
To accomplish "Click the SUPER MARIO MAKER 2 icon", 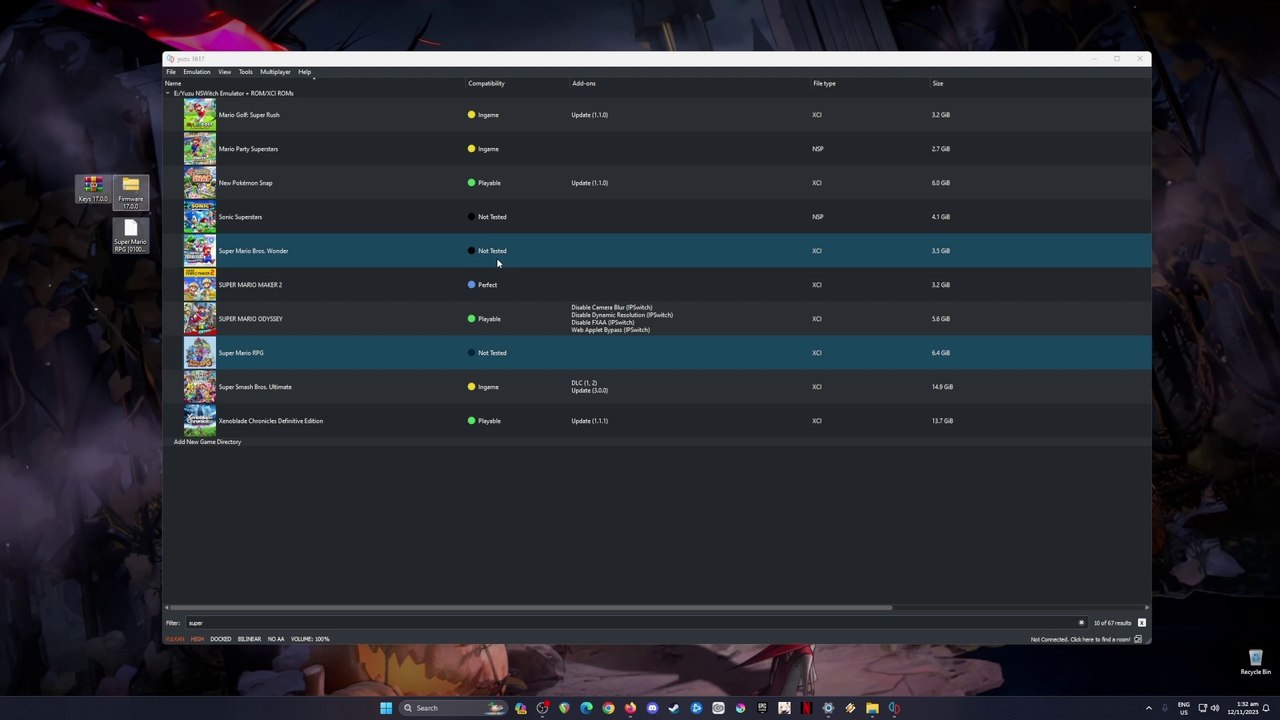I will tap(199, 285).
